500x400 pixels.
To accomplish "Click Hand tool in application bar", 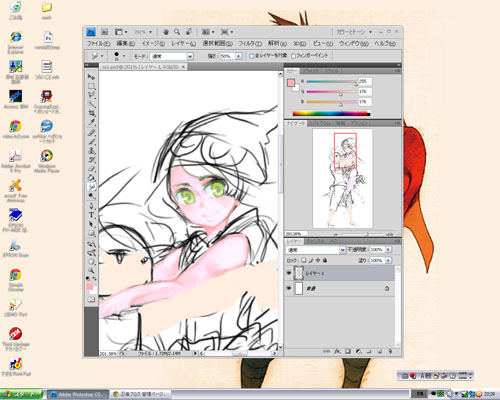I will pos(166,32).
